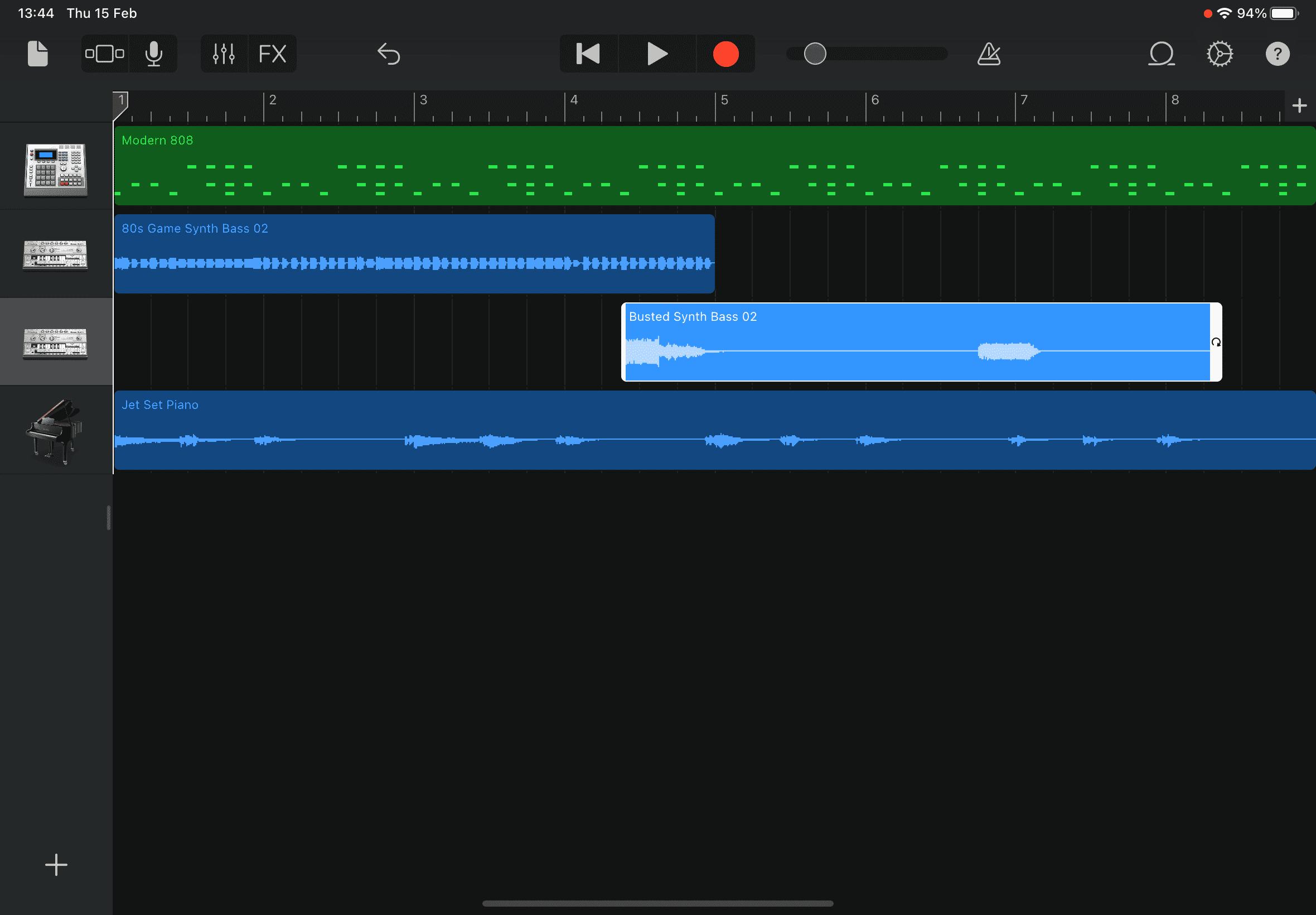Tap bar 4 on the ruler

574,100
